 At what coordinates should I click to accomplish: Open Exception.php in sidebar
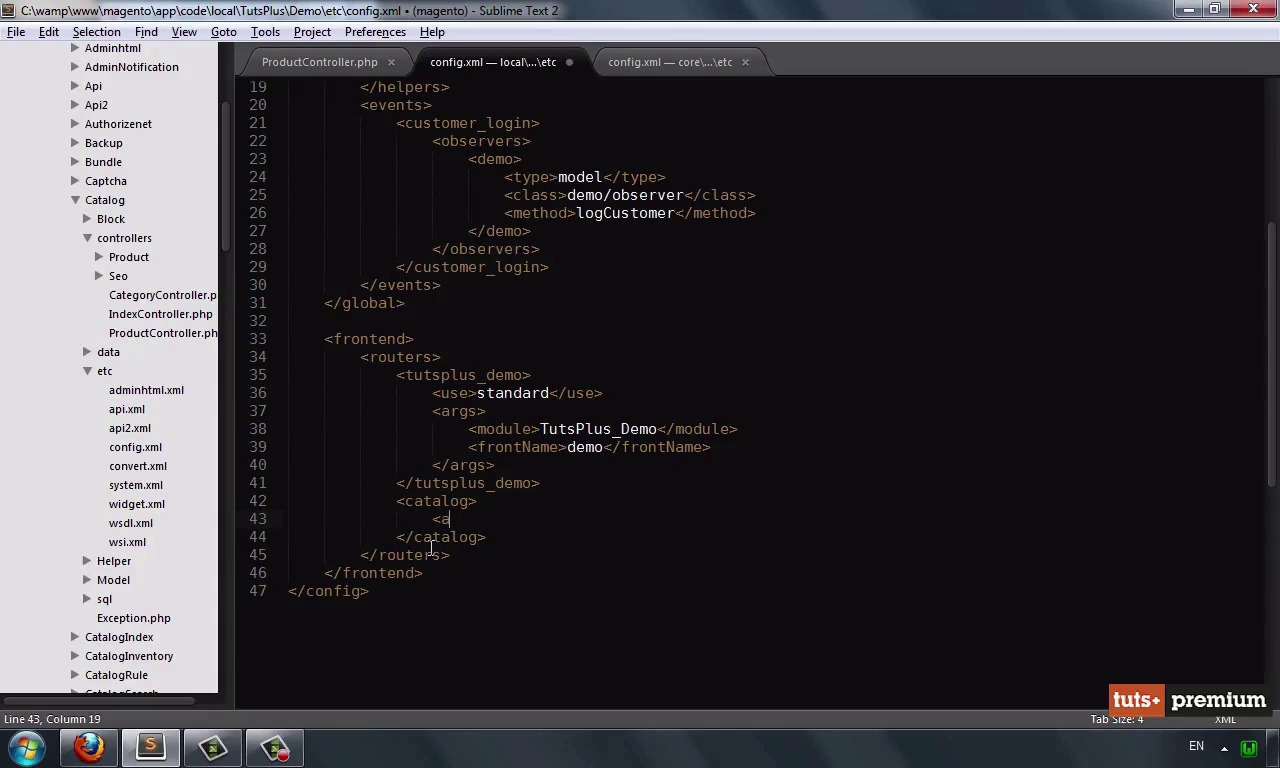[134, 618]
